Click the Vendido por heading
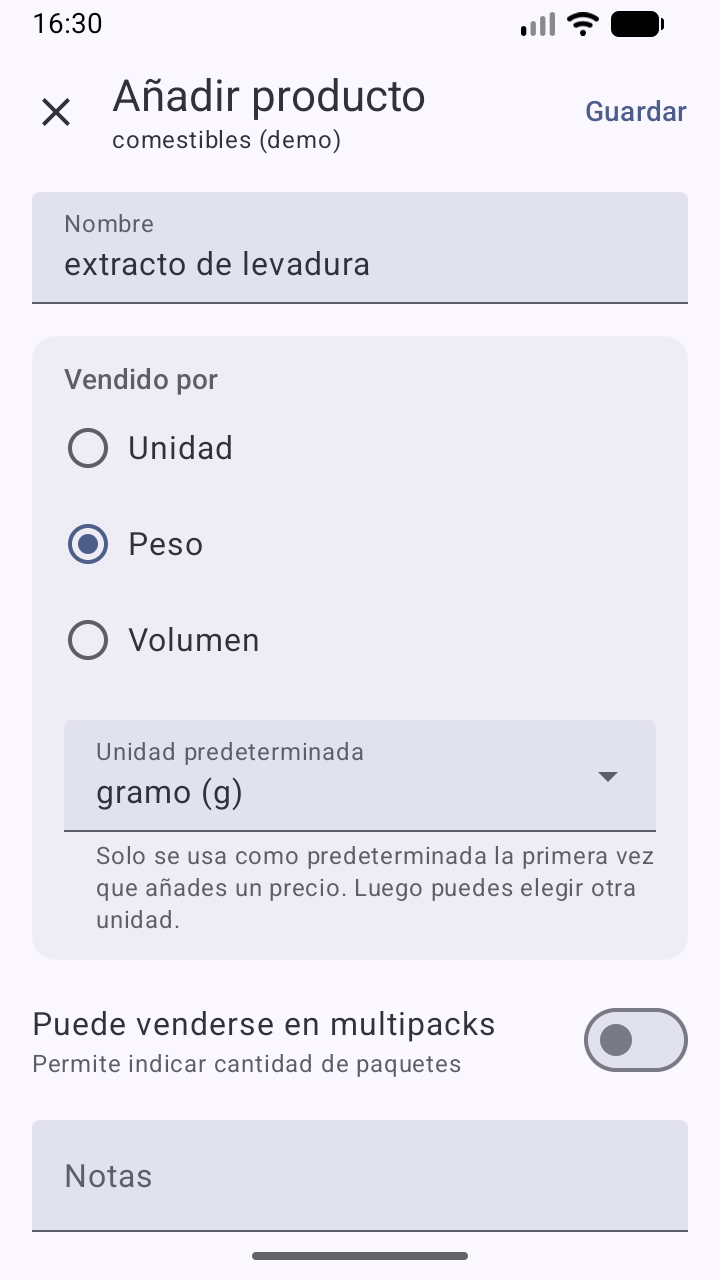 [141, 380]
